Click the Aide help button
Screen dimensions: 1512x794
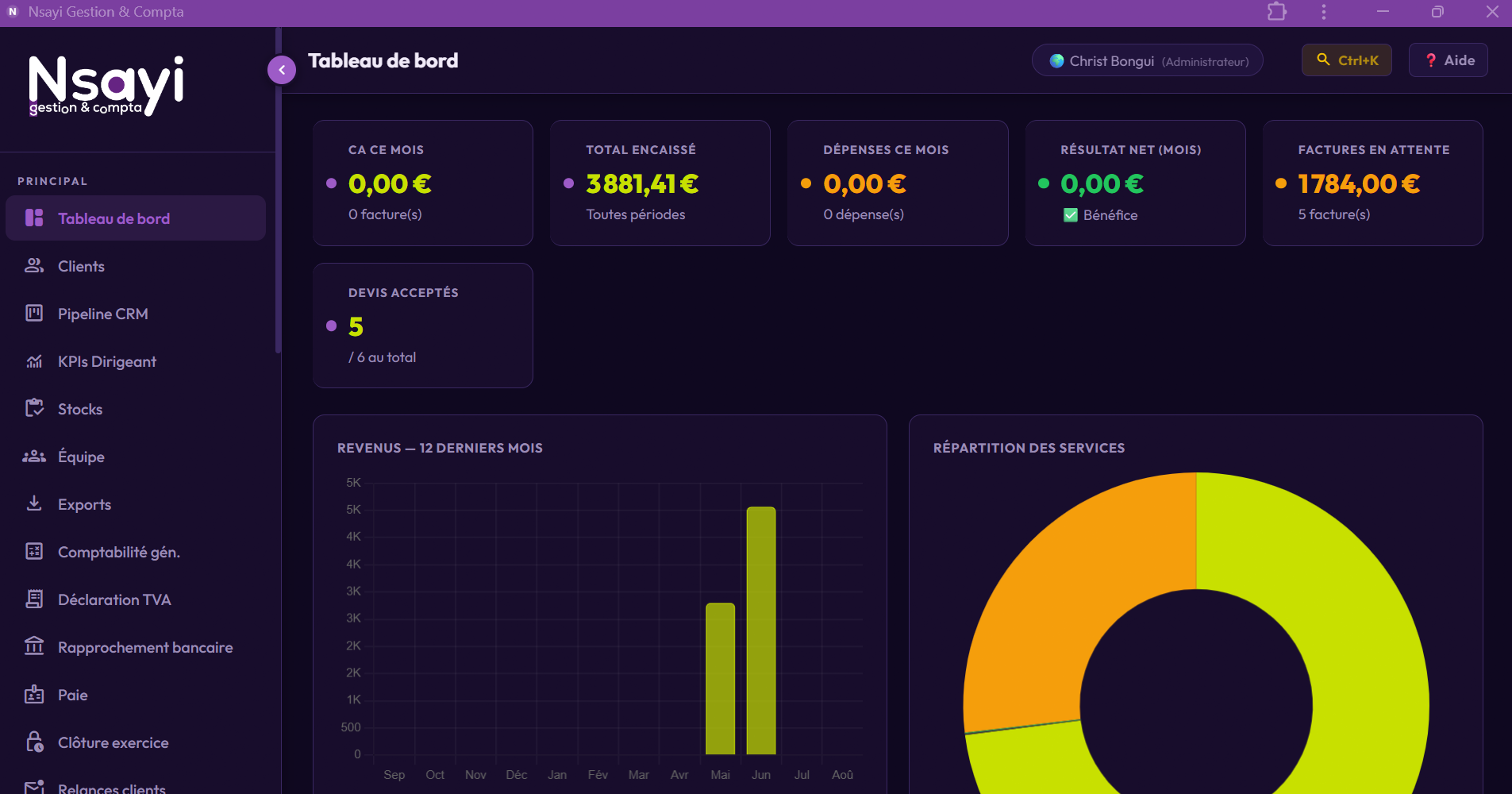pos(1449,60)
